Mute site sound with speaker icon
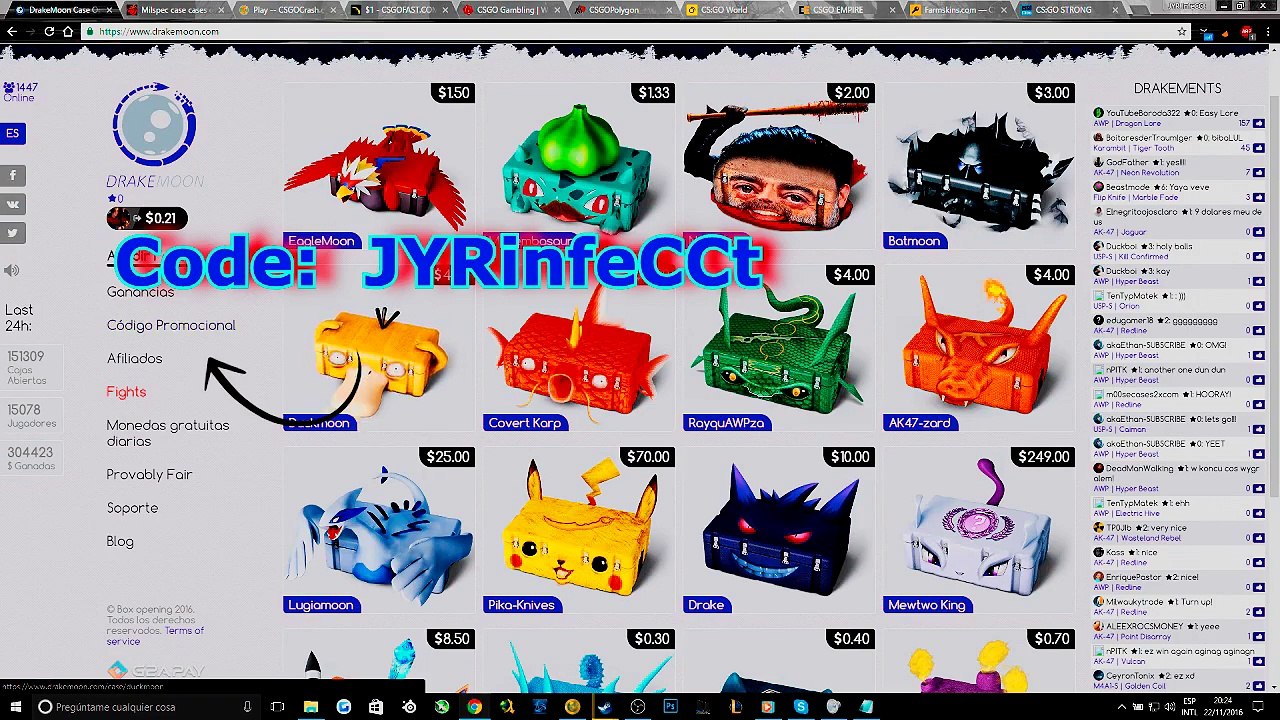 pyautogui.click(x=12, y=270)
